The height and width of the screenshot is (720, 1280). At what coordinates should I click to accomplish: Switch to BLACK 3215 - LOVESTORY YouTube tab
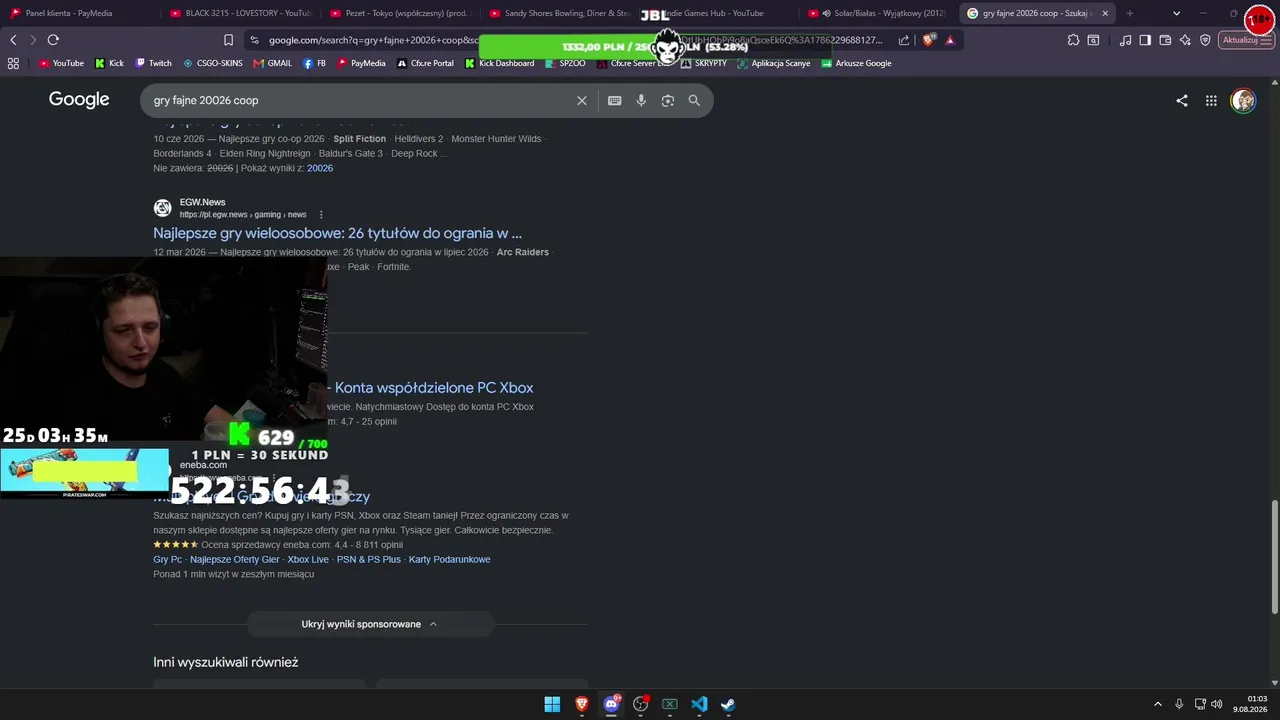coord(239,13)
